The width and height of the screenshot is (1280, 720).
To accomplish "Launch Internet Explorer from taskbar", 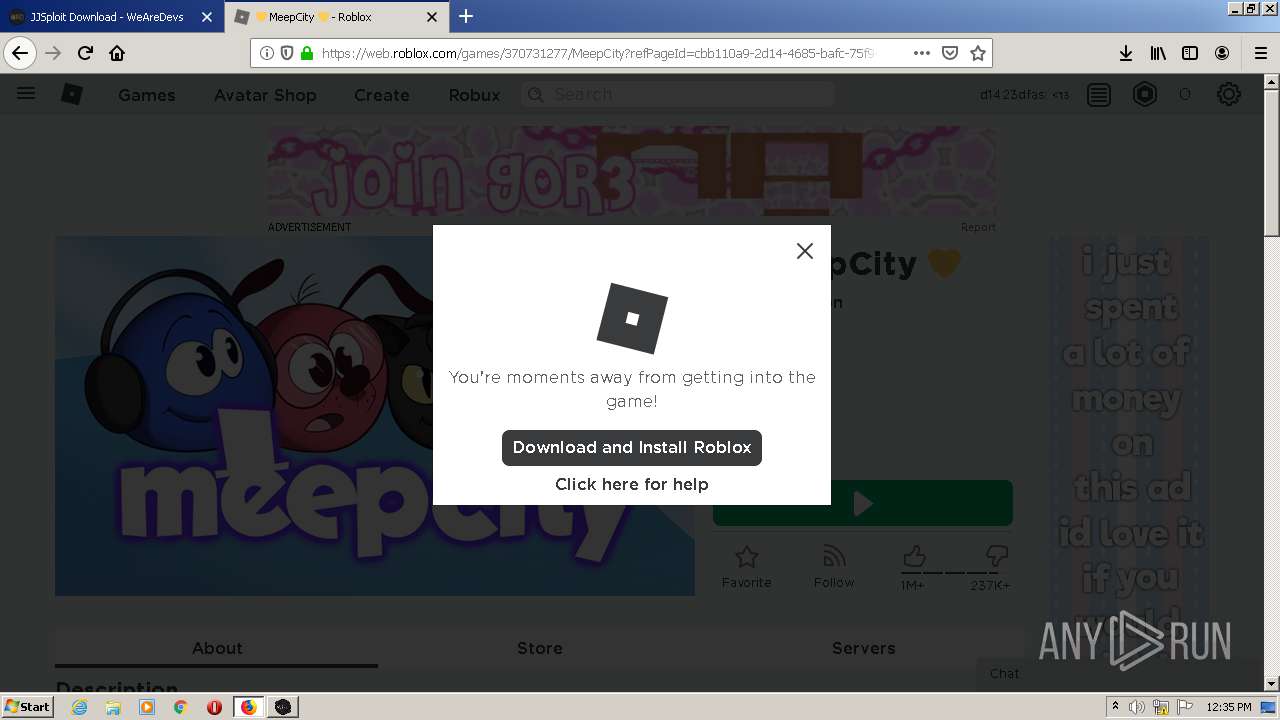I will click(80, 707).
